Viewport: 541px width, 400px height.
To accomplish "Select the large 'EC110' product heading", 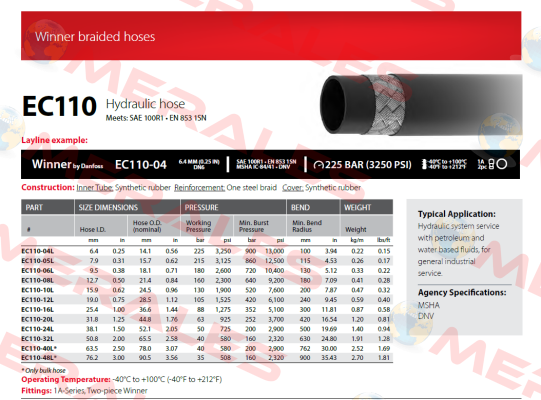I will (59, 106).
